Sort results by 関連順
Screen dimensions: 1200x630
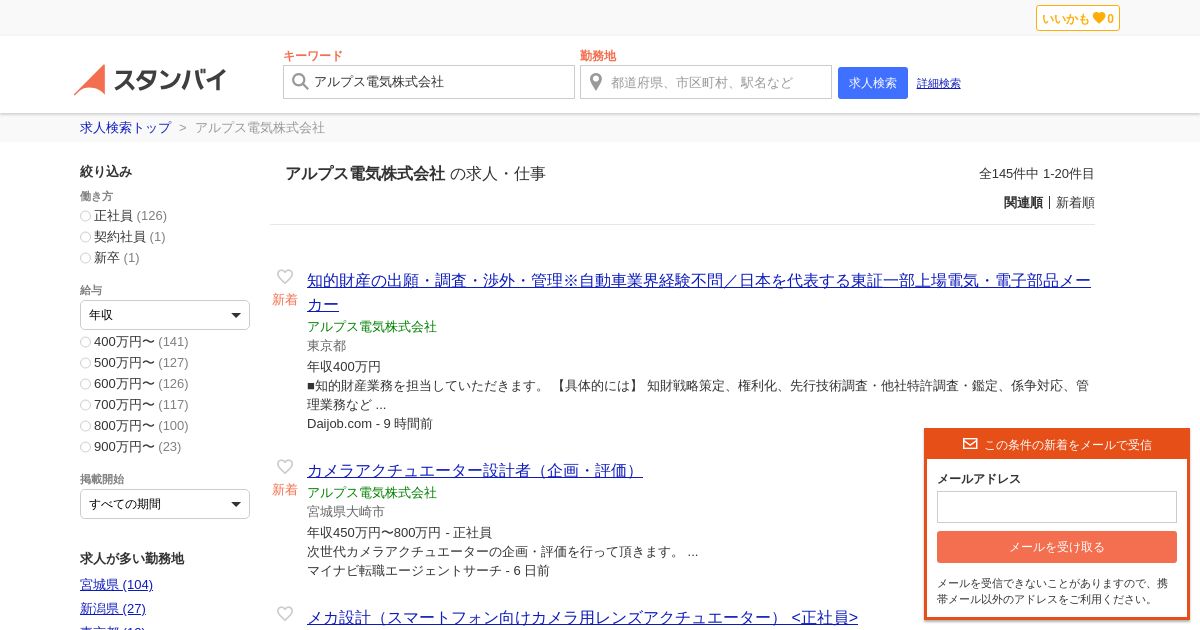click(1023, 202)
